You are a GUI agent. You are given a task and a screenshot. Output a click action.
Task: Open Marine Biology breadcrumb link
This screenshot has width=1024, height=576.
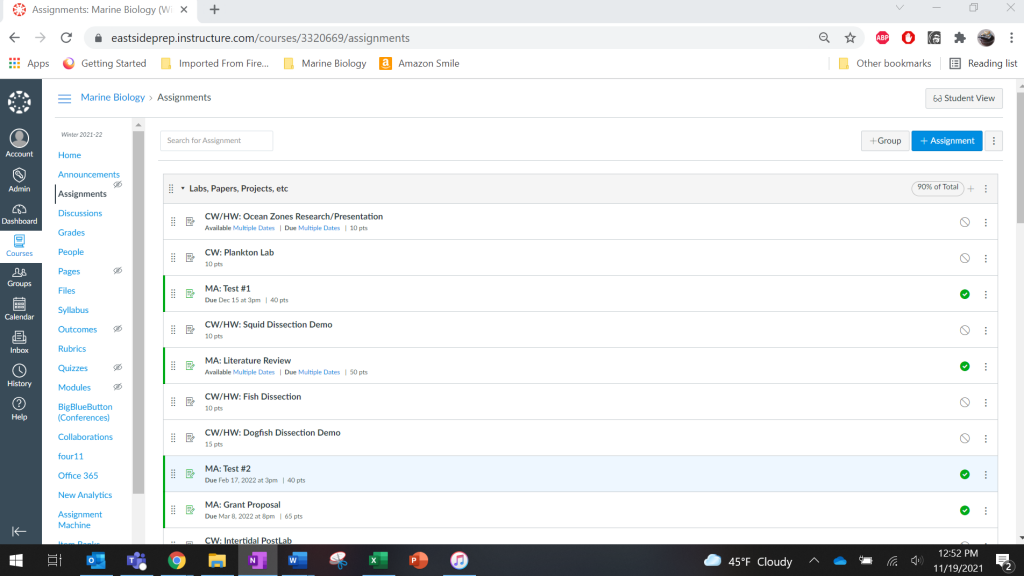112,97
